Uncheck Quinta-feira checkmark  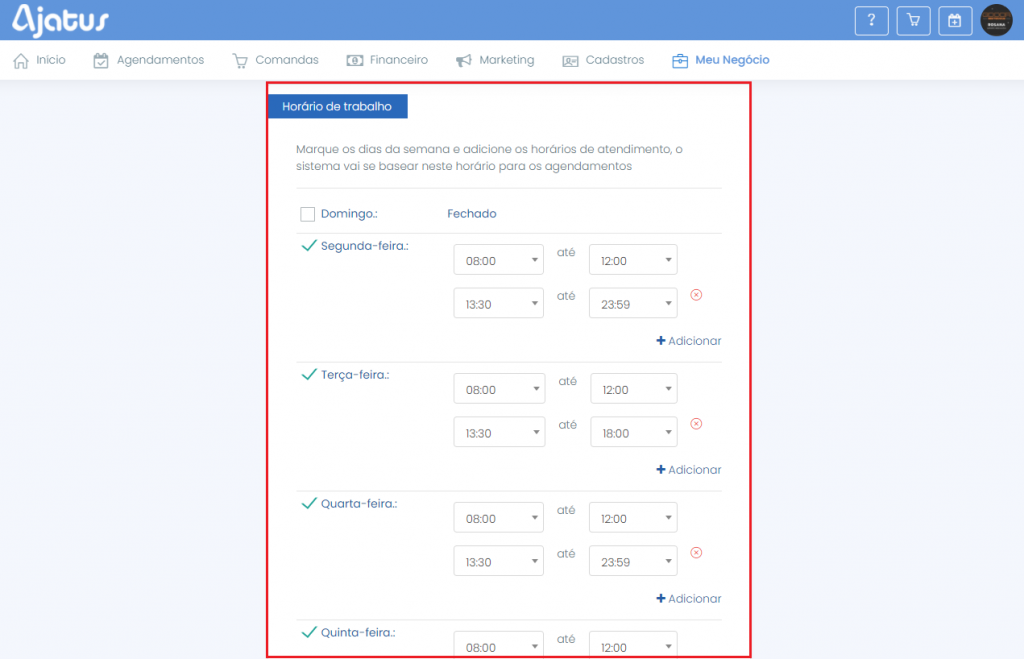pos(309,632)
